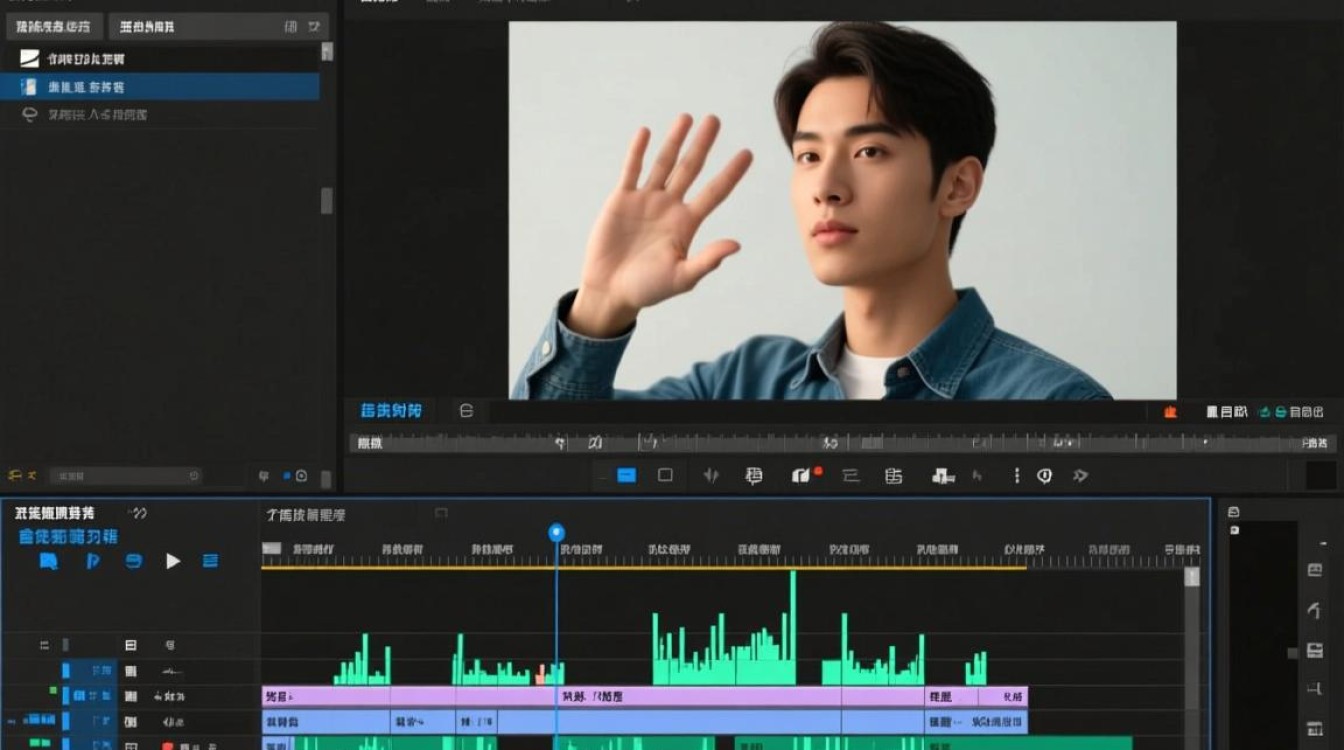Screen dimensions: 1344x750
Task: Click the timeline's vertical scrollbar thumb at its right edge
Action: (1192, 576)
